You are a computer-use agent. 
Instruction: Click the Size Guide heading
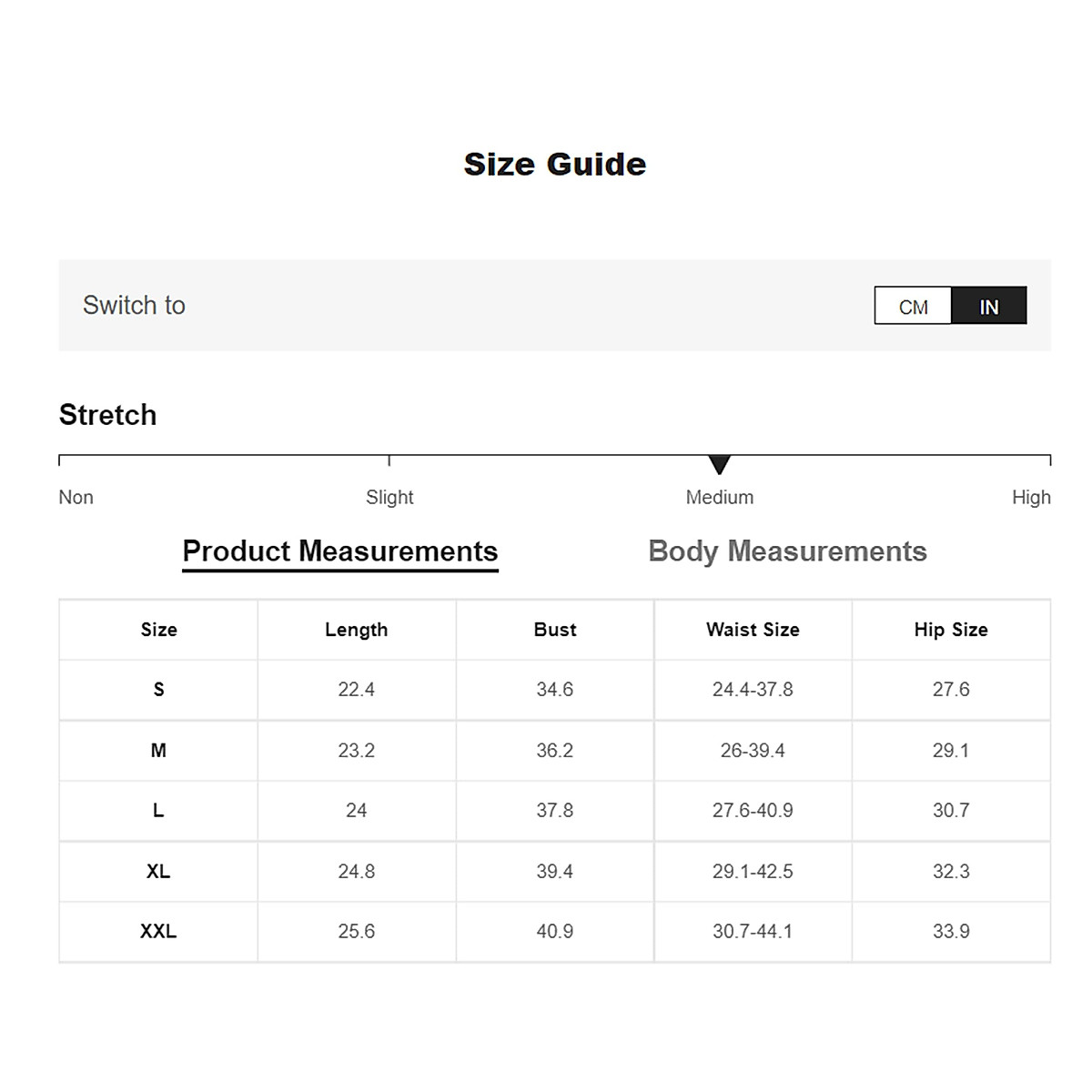(555, 165)
